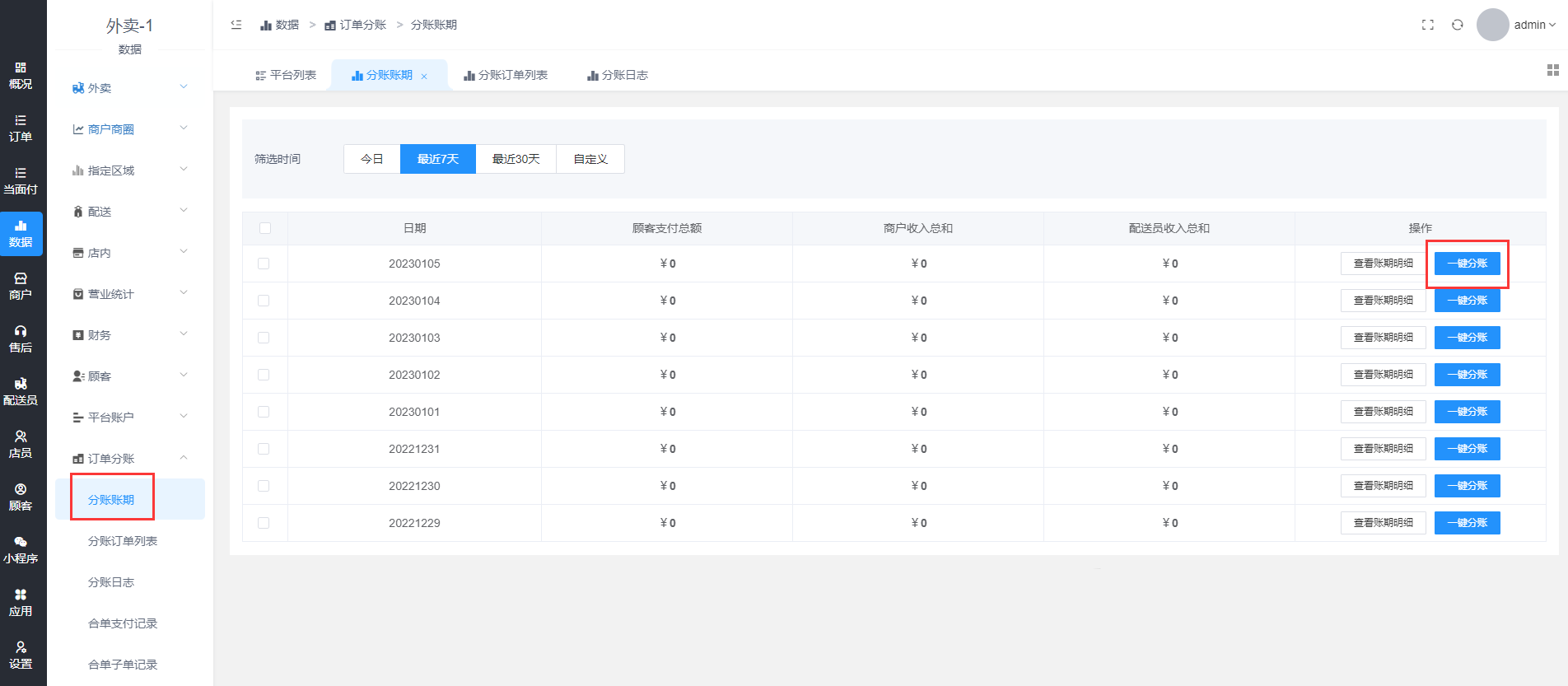Image resolution: width=1568 pixels, height=686 pixels.
Task: Open the grid icon at tab bar right
Action: [x=1553, y=71]
